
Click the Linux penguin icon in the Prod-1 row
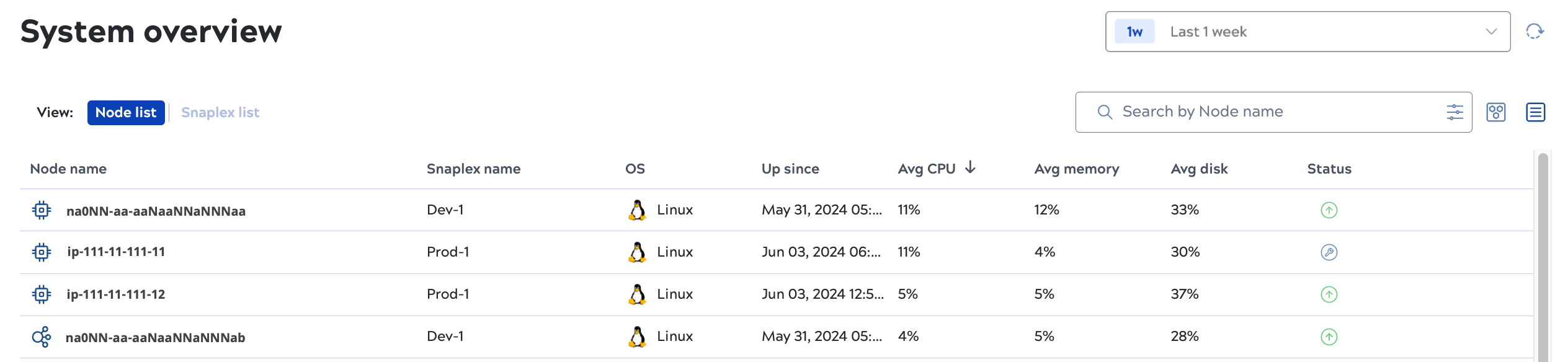(x=636, y=252)
